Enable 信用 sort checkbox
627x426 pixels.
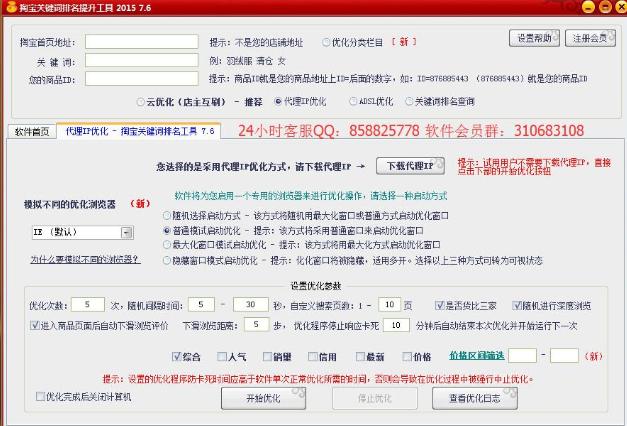coord(313,356)
